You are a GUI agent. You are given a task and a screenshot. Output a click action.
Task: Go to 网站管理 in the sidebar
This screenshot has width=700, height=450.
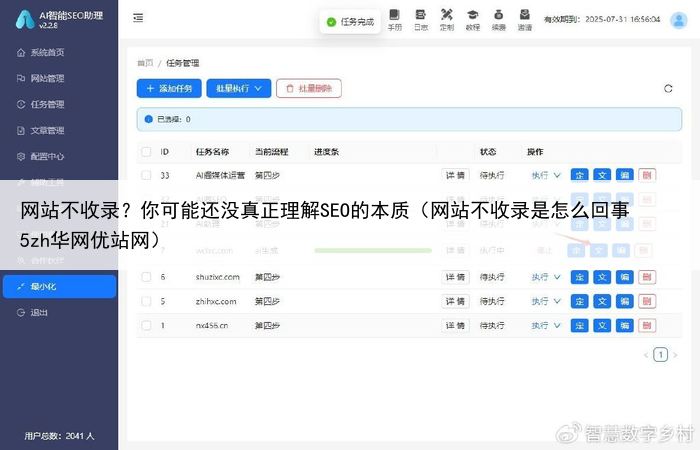(x=46, y=78)
